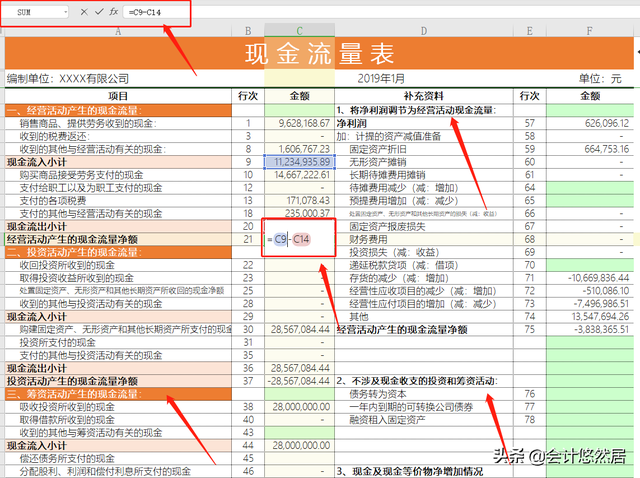
Task: Open the Name Box dropdown arrow
Action: click(66, 12)
